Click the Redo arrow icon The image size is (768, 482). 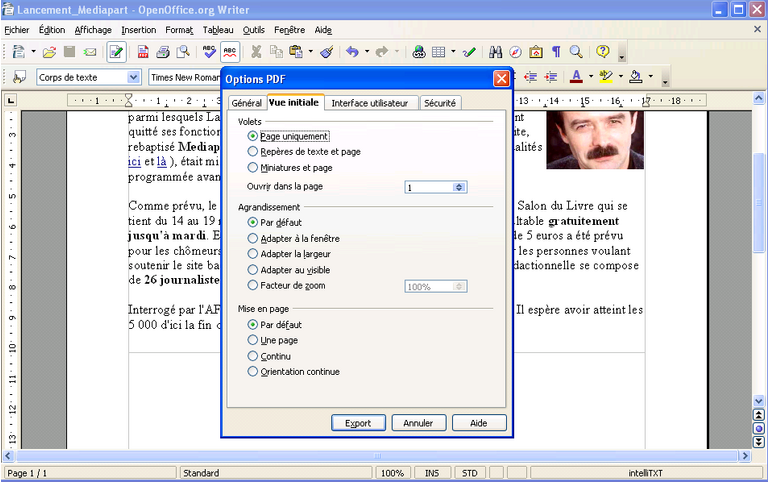click(x=382, y=51)
